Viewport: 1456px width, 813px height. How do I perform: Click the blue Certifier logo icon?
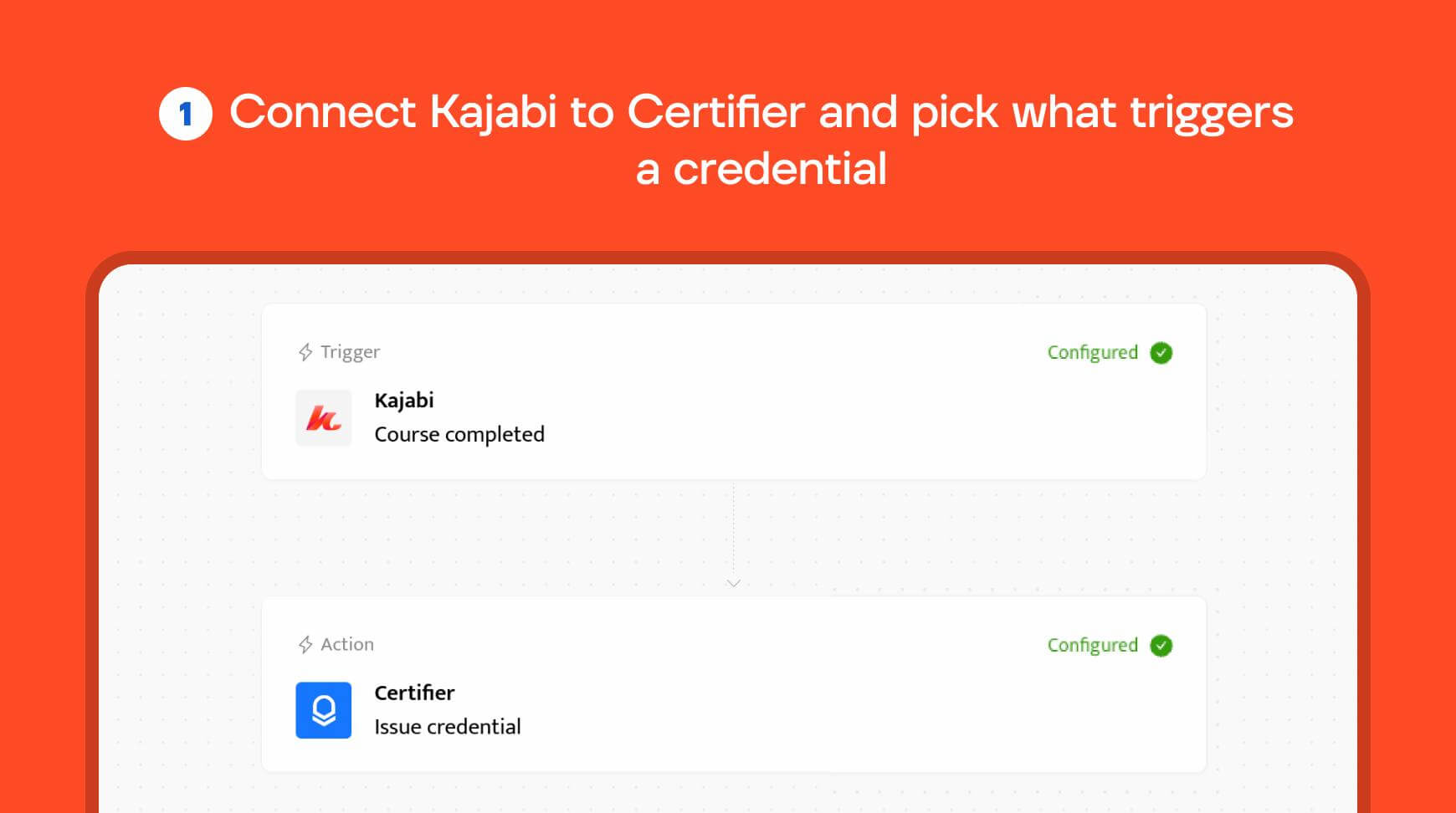click(324, 710)
